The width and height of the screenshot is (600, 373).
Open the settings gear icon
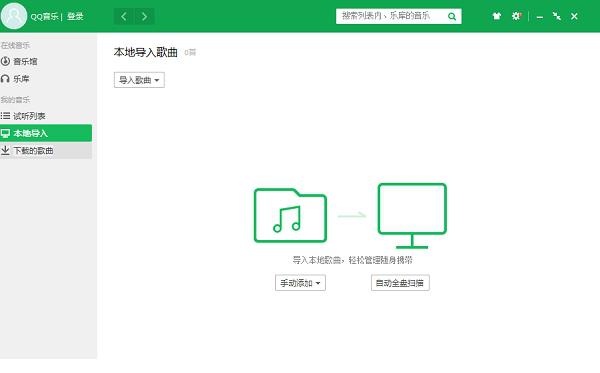(517, 16)
